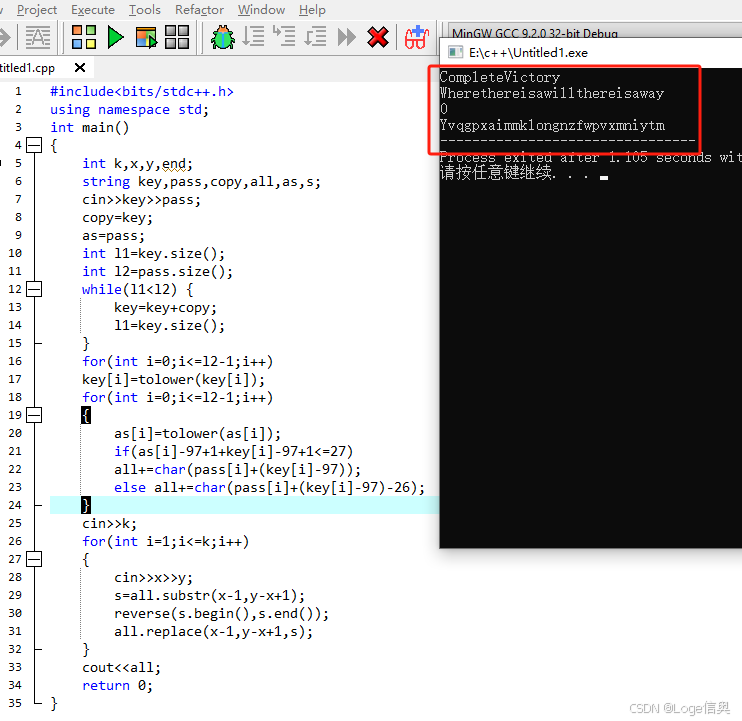Viewport: 742px width, 721px height.
Task: Click the 'int l1=key.size();' code line
Action: pos(153,254)
